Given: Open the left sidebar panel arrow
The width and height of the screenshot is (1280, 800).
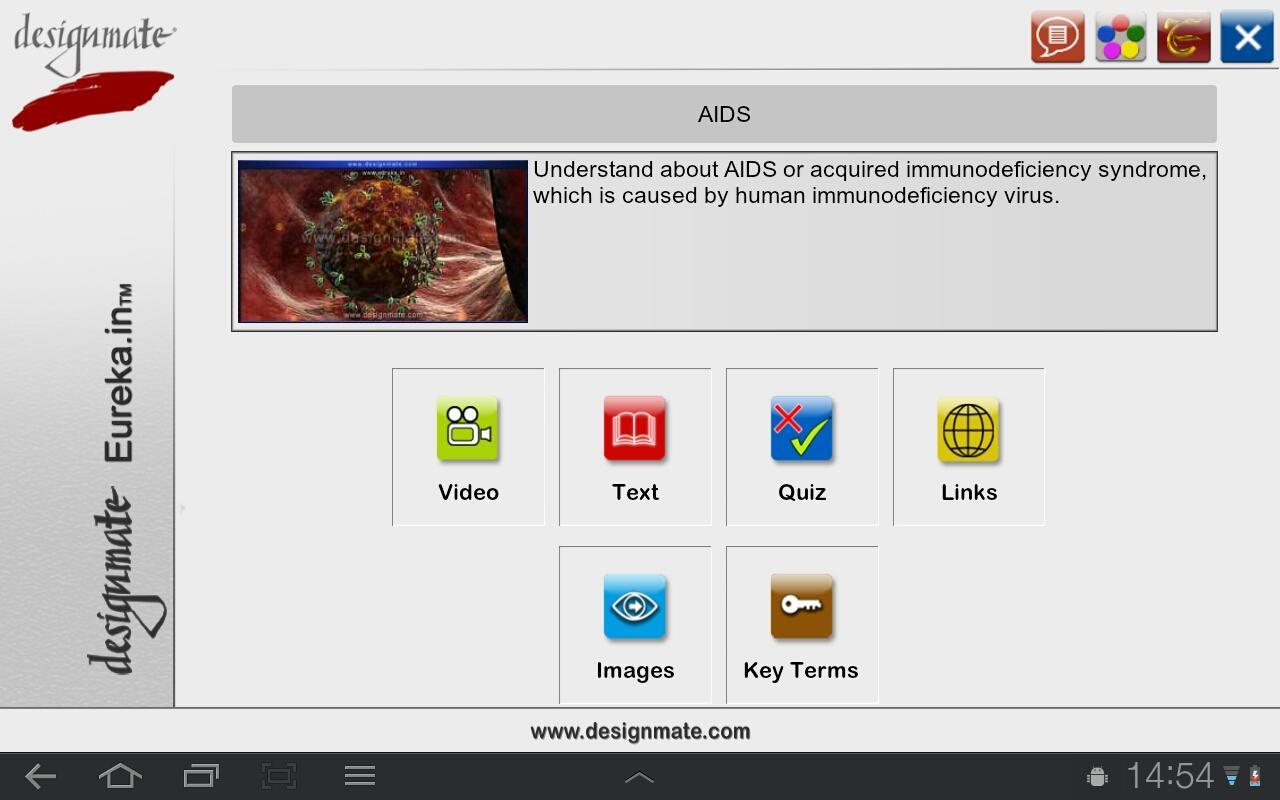Looking at the screenshot, I should pos(183,508).
